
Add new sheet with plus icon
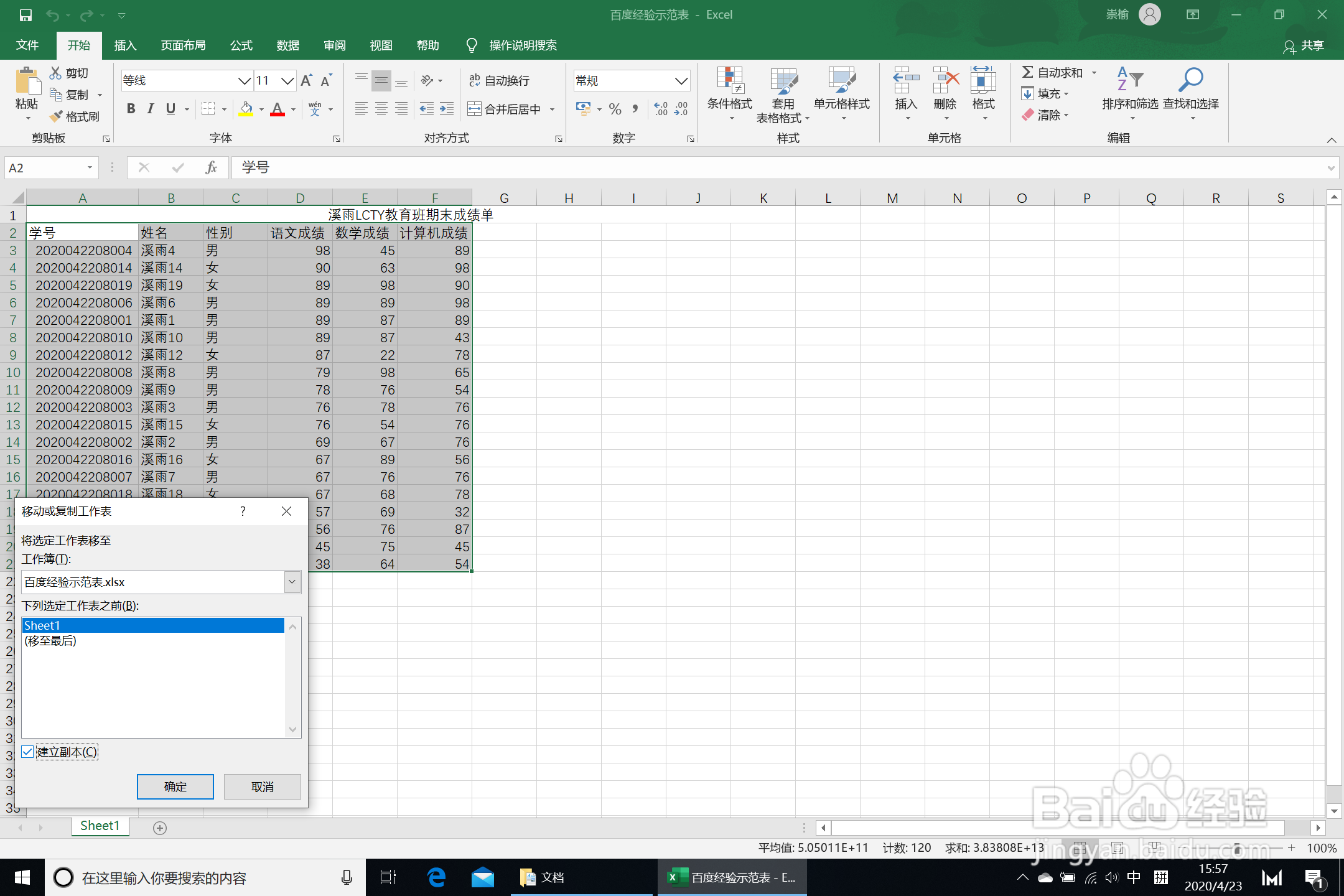(x=160, y=828)
